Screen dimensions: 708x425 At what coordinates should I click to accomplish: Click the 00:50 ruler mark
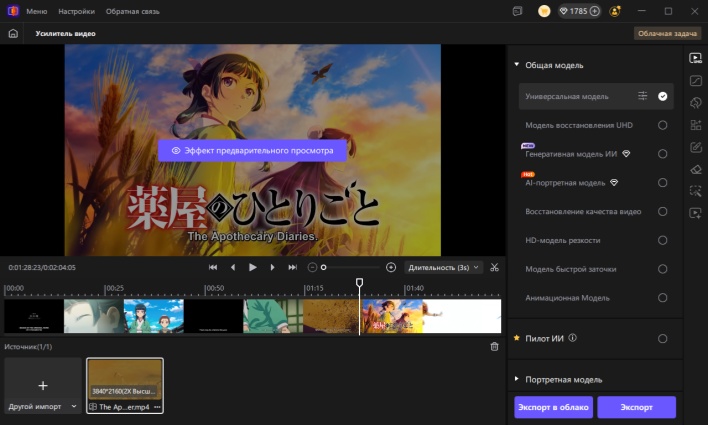point(214,288)
